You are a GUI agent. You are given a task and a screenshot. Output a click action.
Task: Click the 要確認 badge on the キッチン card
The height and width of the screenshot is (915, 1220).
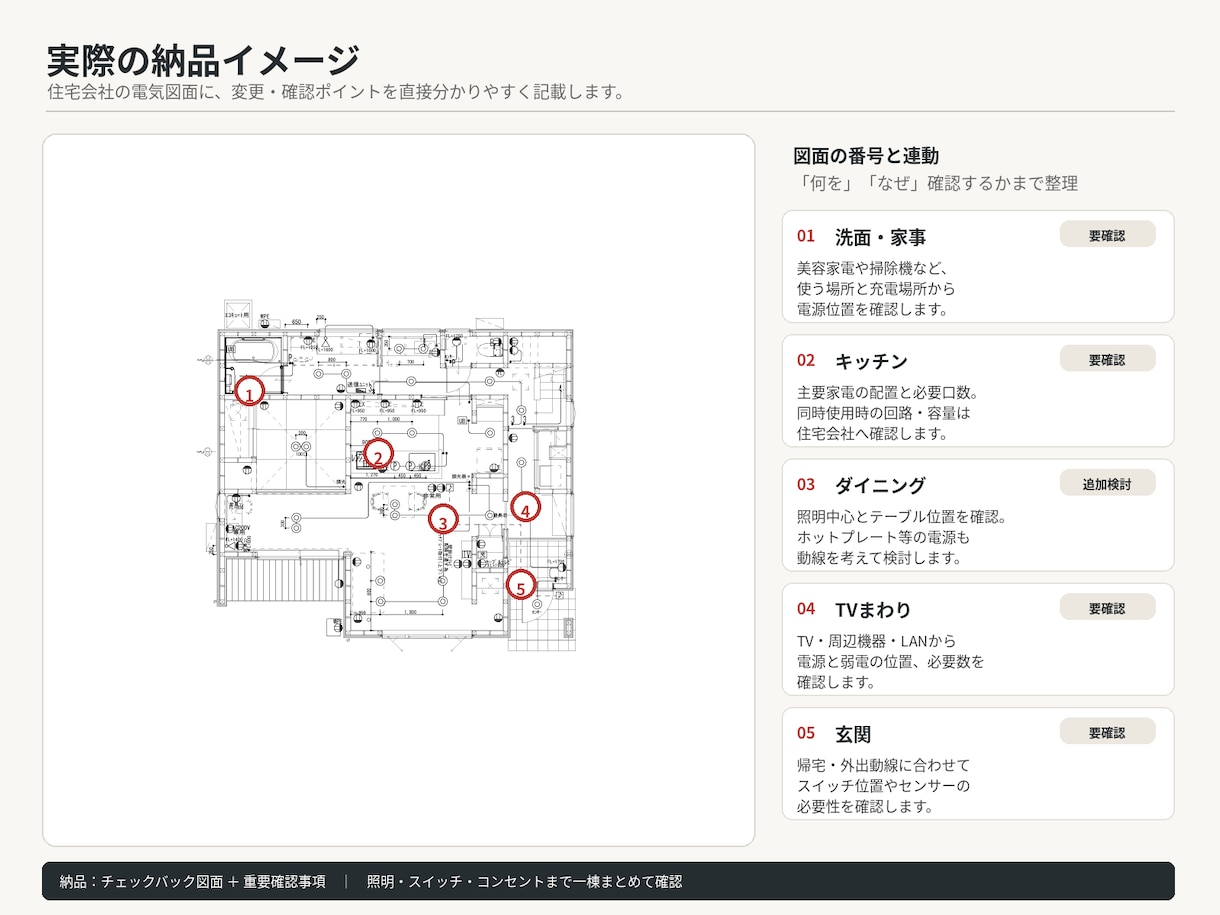pos(1107,359)
